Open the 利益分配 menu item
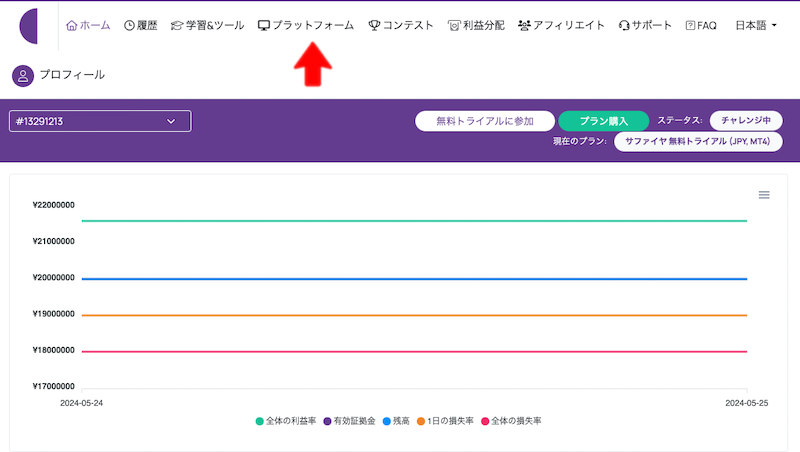Image resolution: width=800 pixels, height=452 pixels. [476, 26]
